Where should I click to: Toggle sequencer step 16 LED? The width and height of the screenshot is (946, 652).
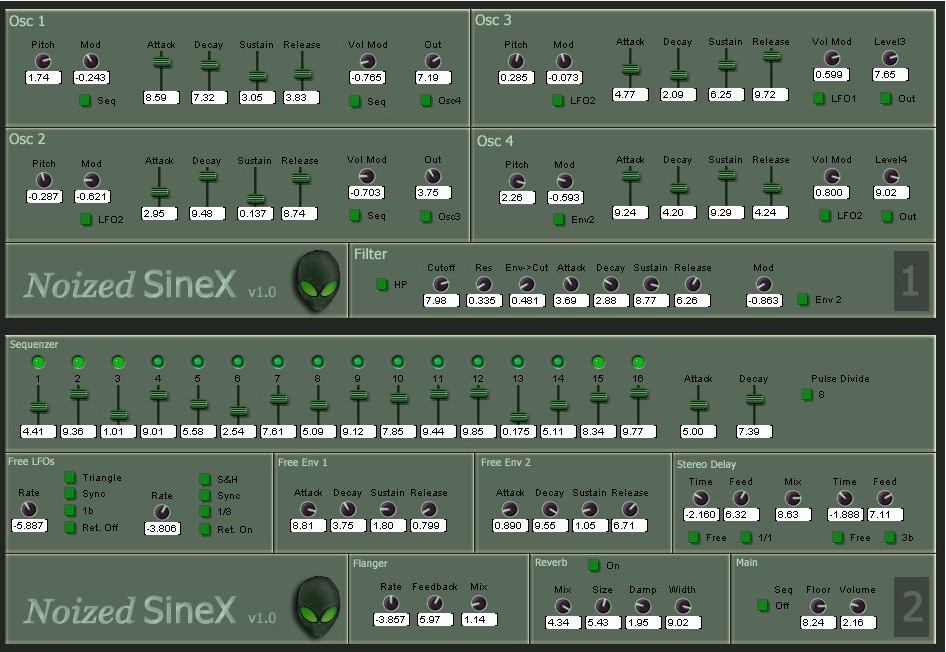(x=638, y=362)
